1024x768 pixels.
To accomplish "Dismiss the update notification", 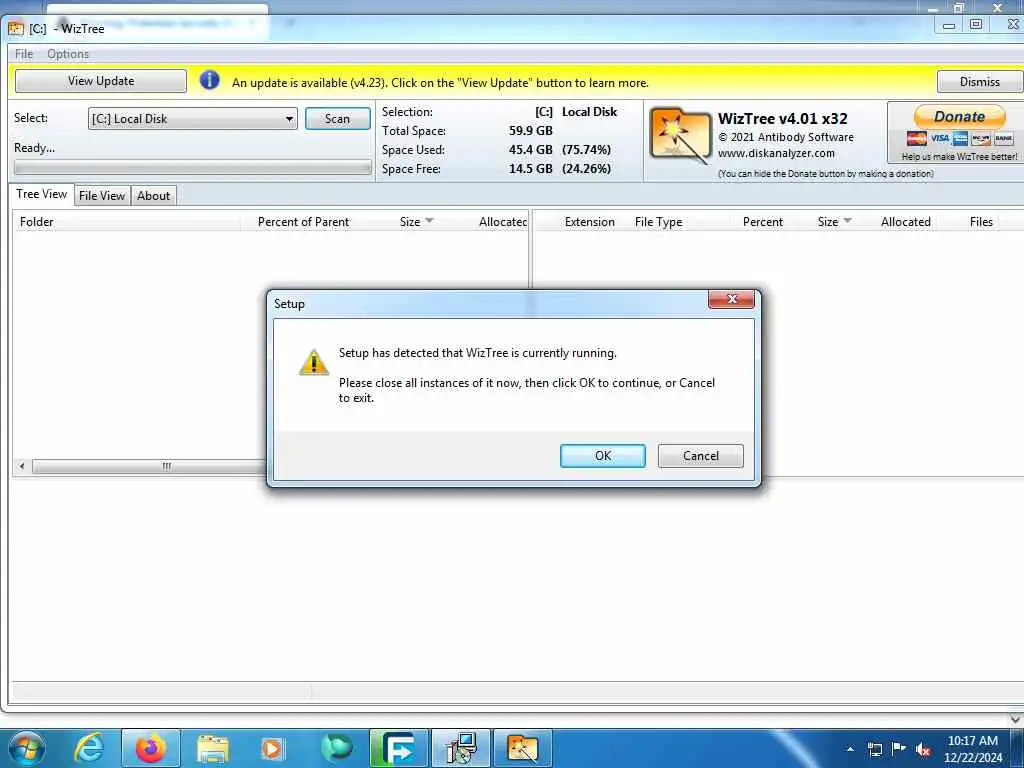I will [x=980, y=82].
